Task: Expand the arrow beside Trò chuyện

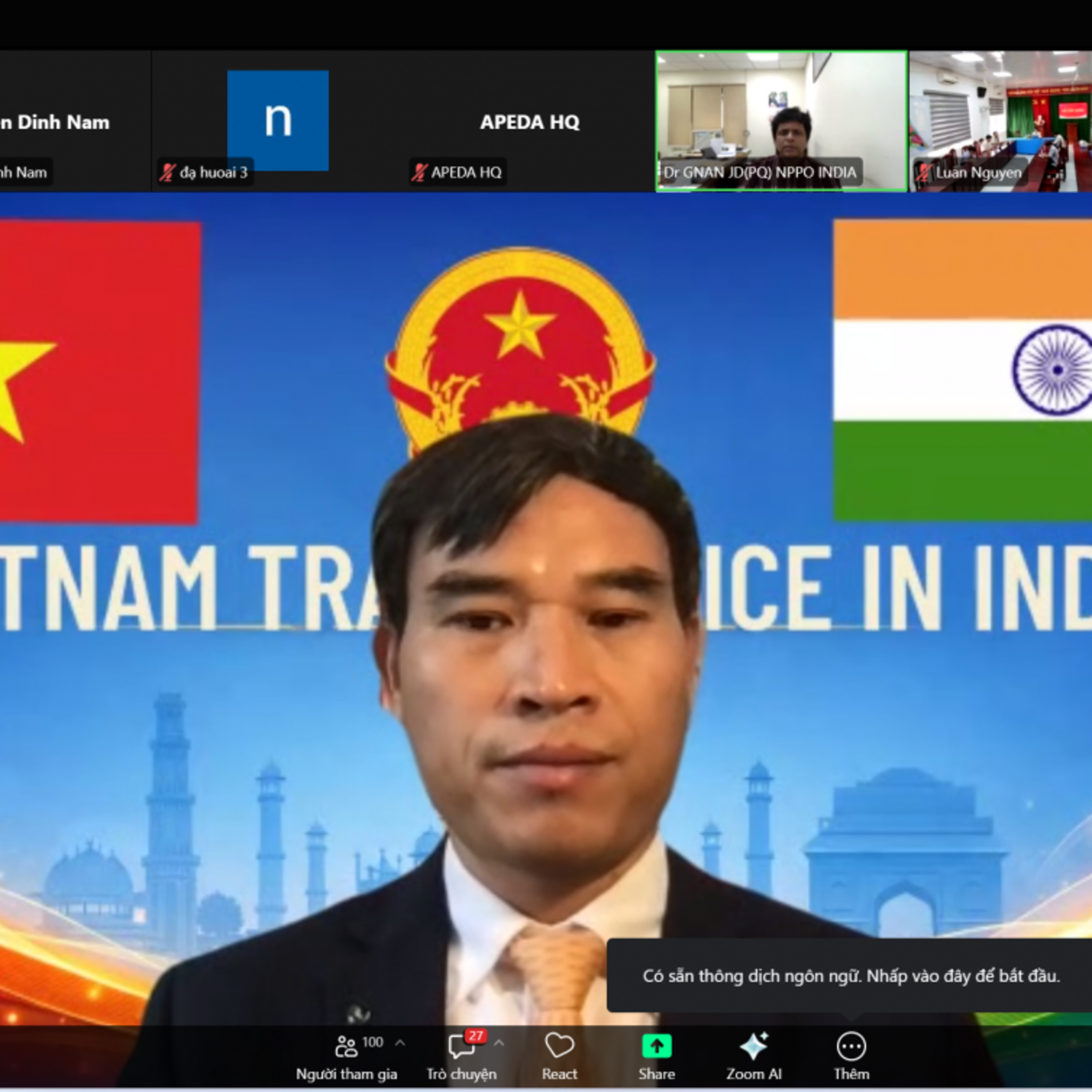Action: 499,1042
